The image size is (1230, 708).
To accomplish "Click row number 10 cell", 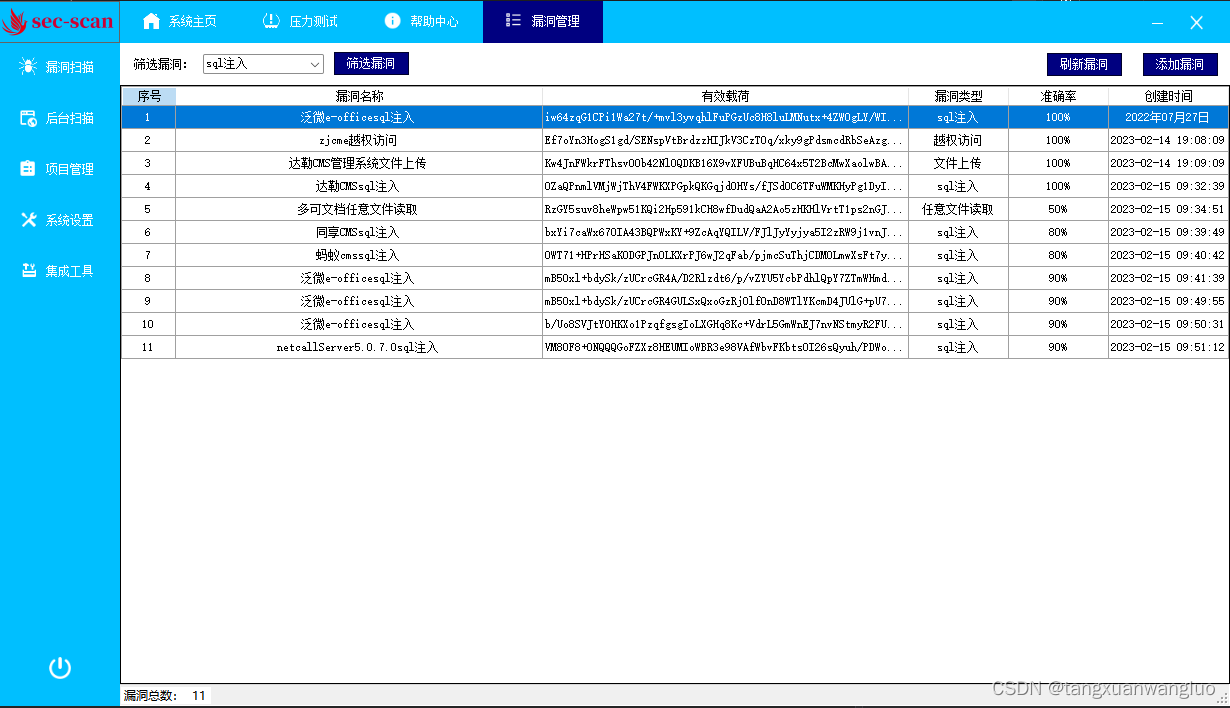I will coord(148,324).
